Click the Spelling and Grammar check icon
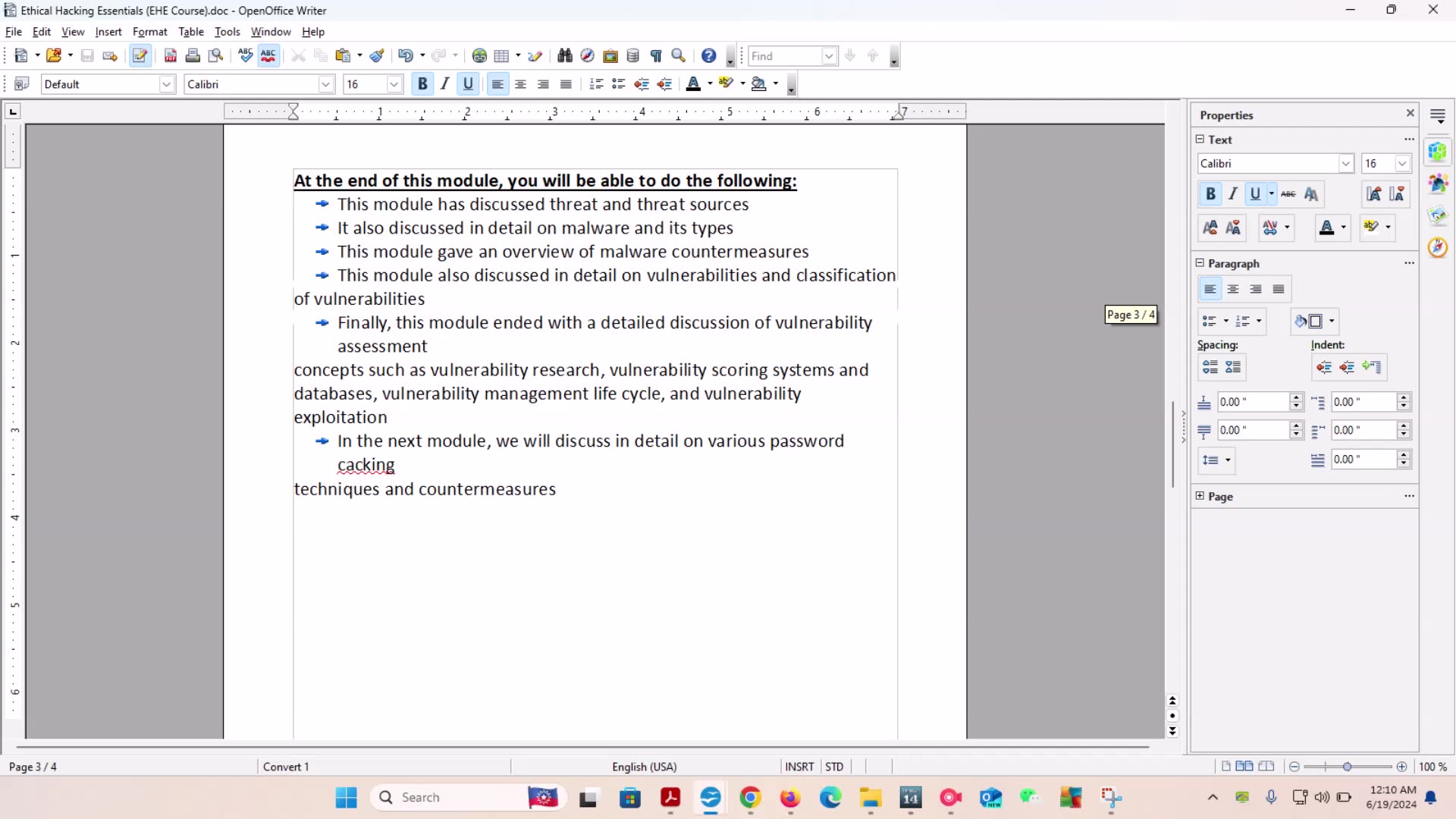 point(245,55)
